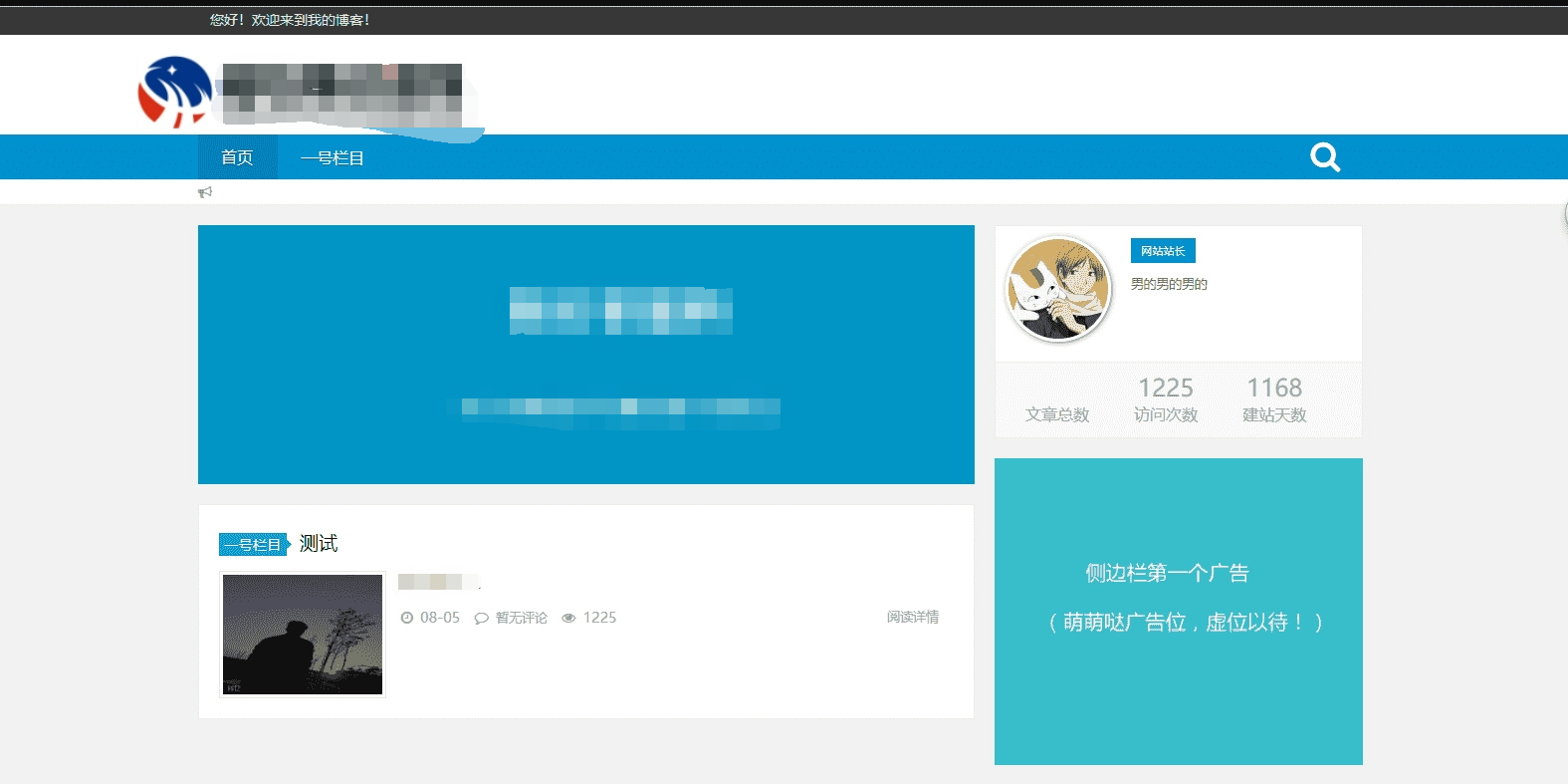Click the 访问次数 1225 statistic
The width and height of the screenshot is (1568, 784).
tap(1166, 399)
